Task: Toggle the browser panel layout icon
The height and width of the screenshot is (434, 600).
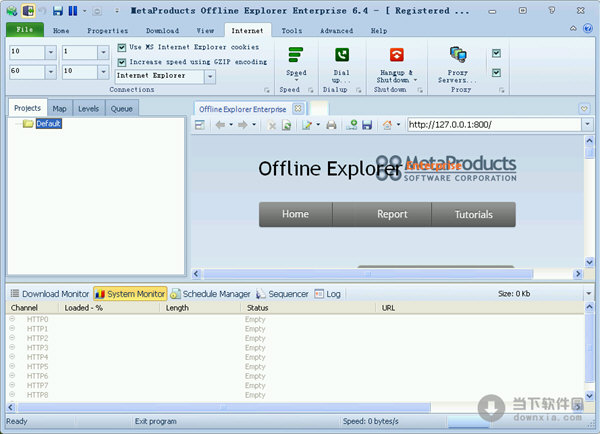Action: [x=200, y=125]
